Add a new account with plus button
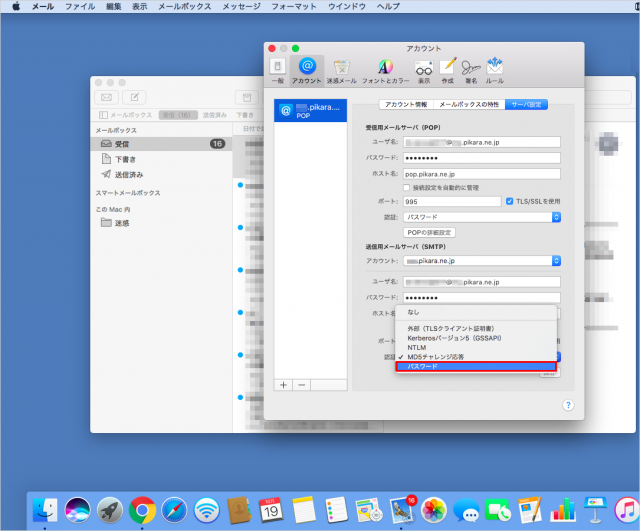 (283, 385)
